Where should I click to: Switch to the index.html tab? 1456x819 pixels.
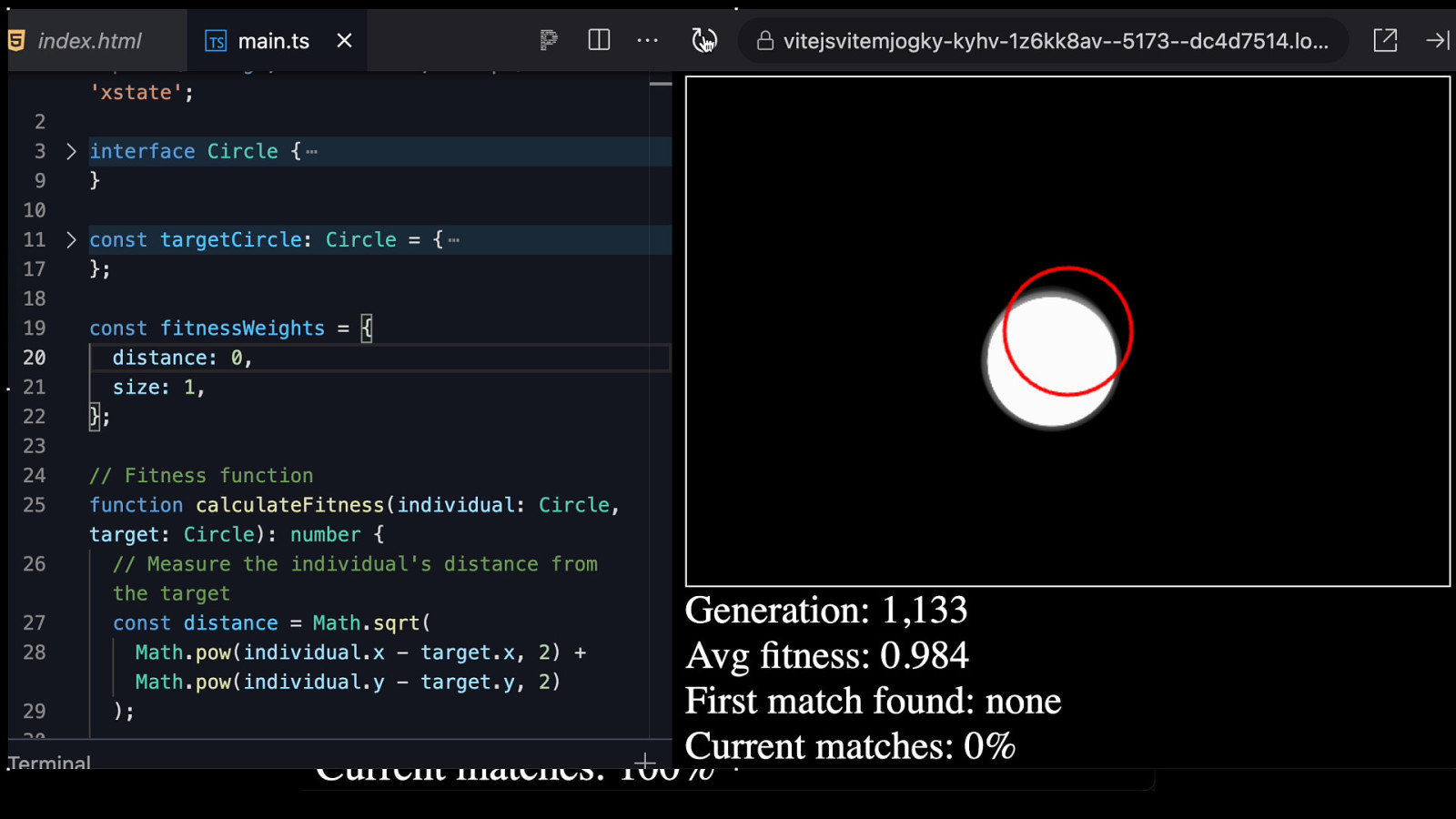pyautogui.click(x=89, y=41)
